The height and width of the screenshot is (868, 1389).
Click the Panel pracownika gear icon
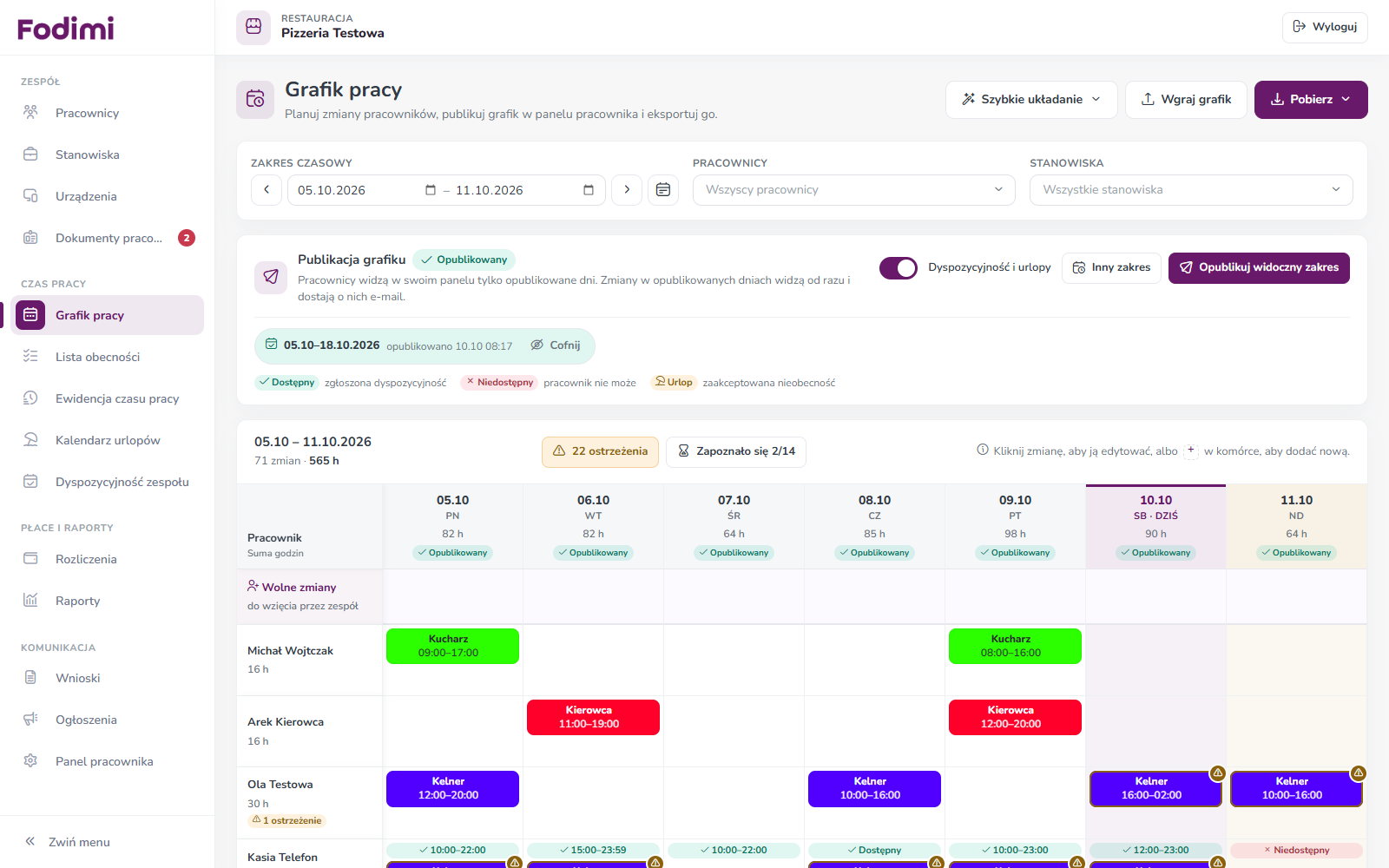pos(30,761)
